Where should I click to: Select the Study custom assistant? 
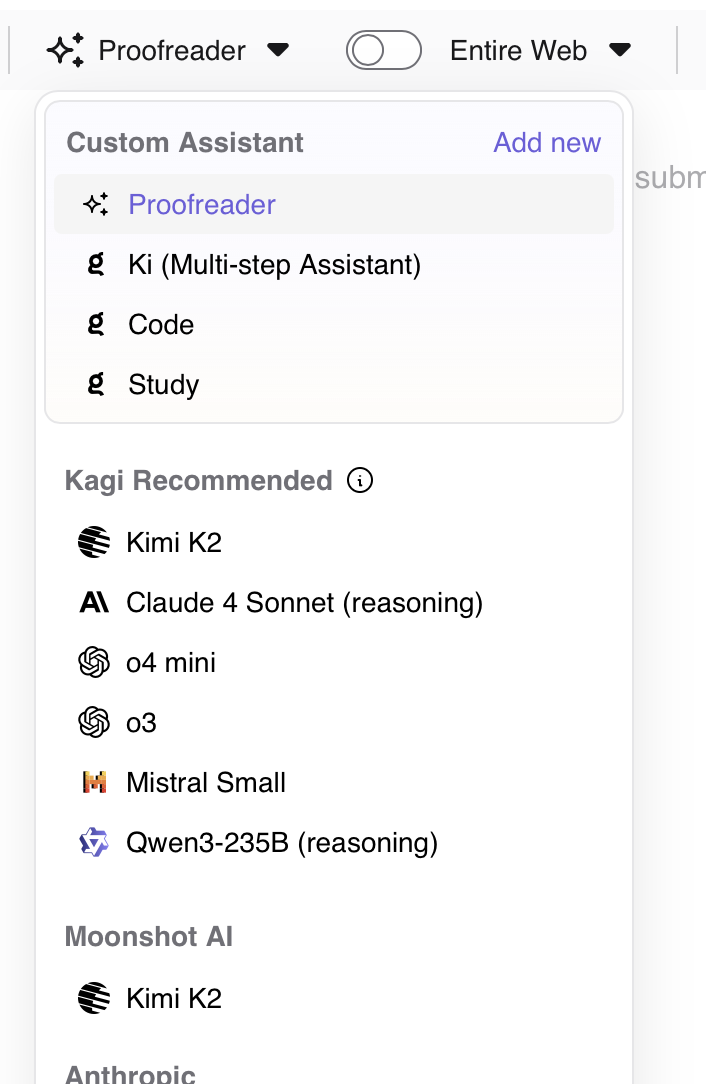[x=163, y=384]
